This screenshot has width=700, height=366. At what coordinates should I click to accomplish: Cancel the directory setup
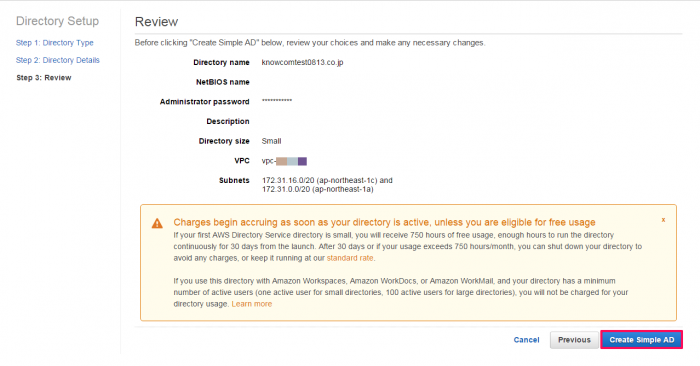click(526, 340)
